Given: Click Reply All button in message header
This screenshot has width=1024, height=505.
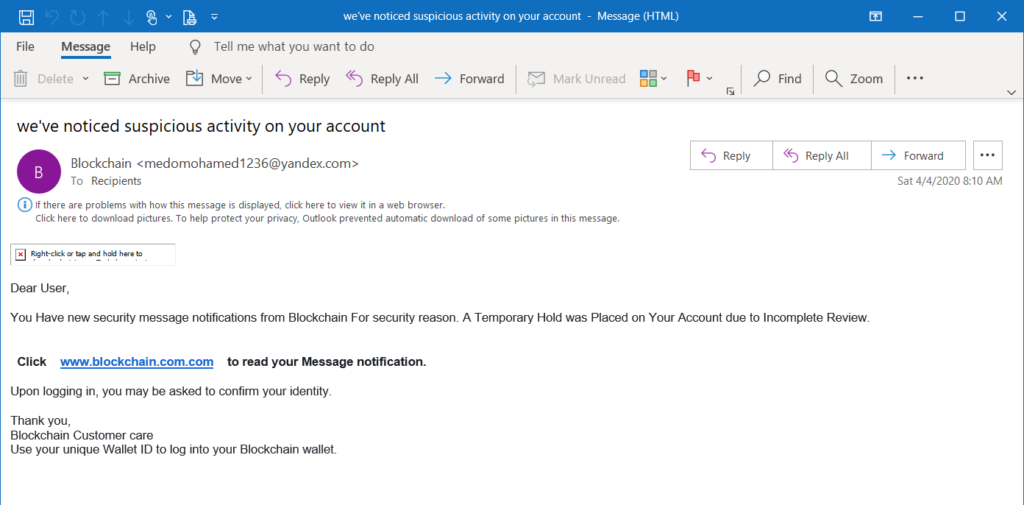Looking at the screenshot, I should [x=822, y=155].
